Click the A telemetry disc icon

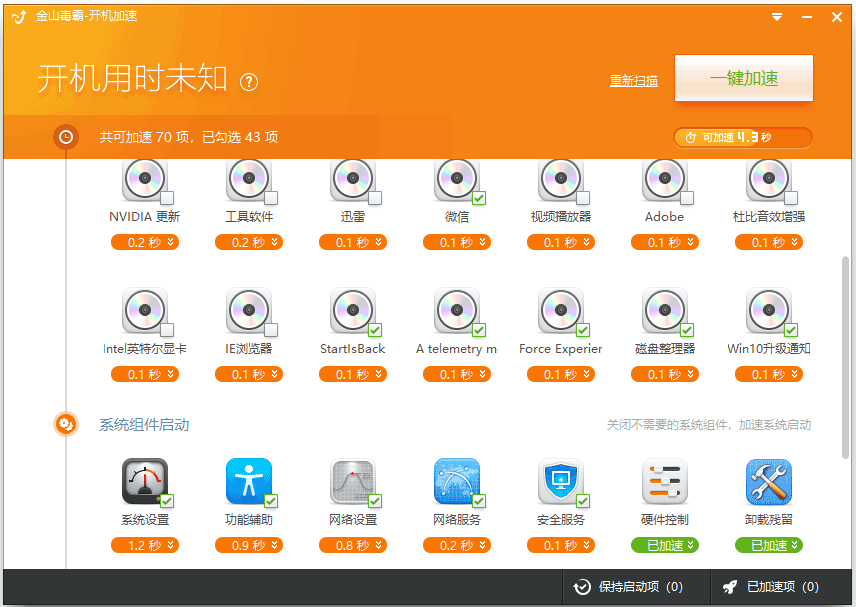457,311
